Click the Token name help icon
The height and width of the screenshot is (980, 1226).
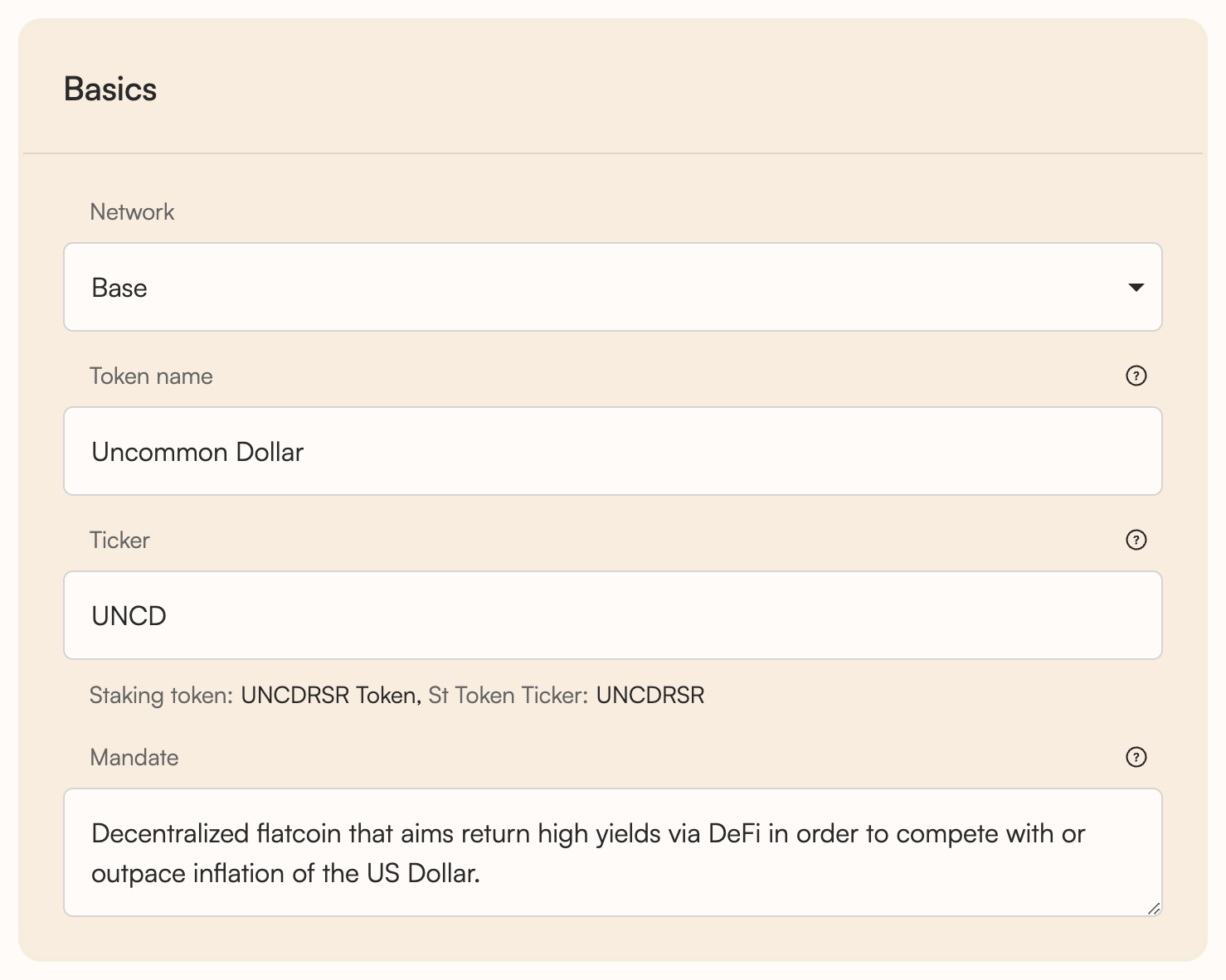1136,376
